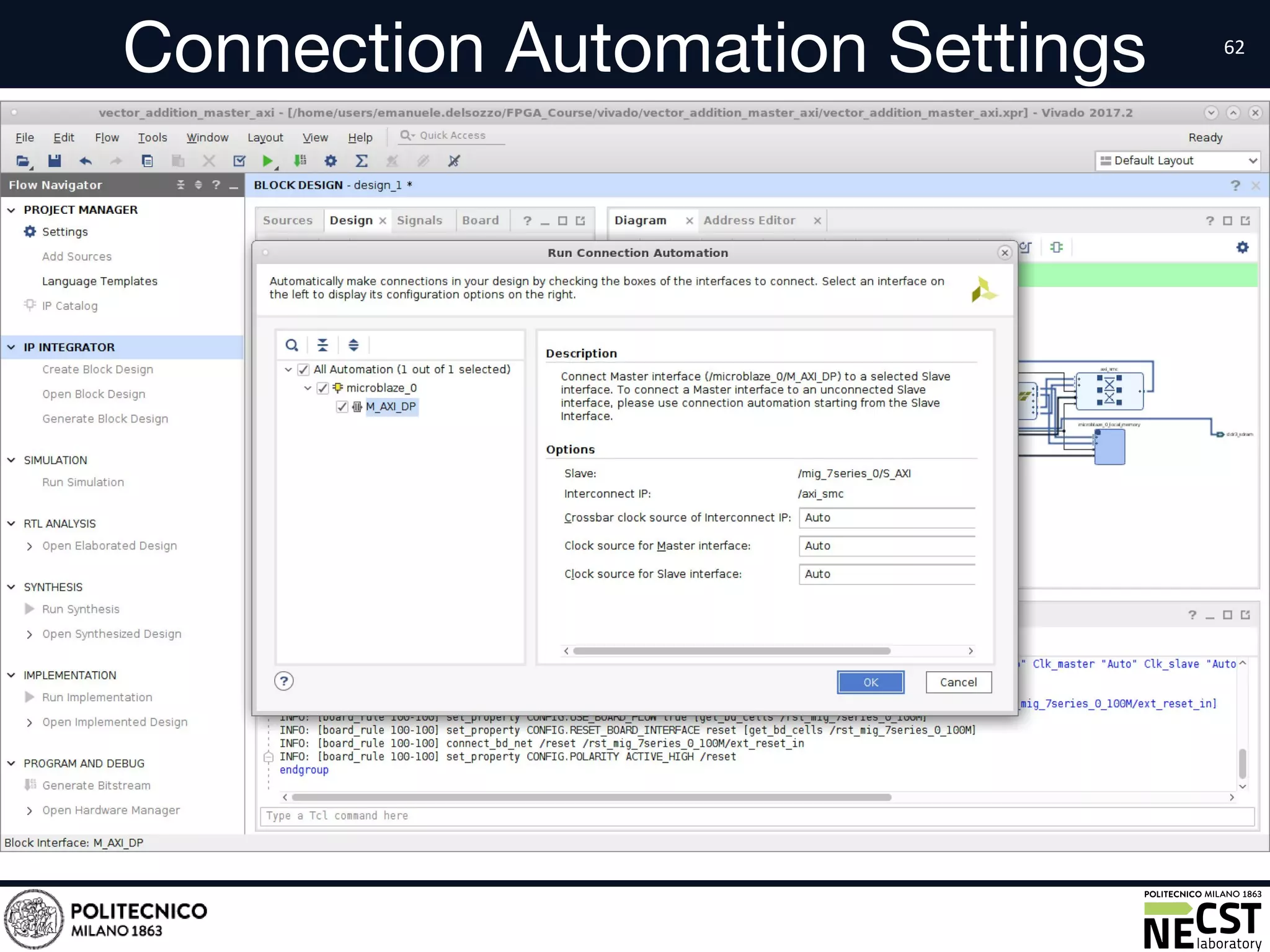The image size is (1270, 952).
Task: Click the Add IP chip icon in Diagram
Action: click(x=1057, y=247)
